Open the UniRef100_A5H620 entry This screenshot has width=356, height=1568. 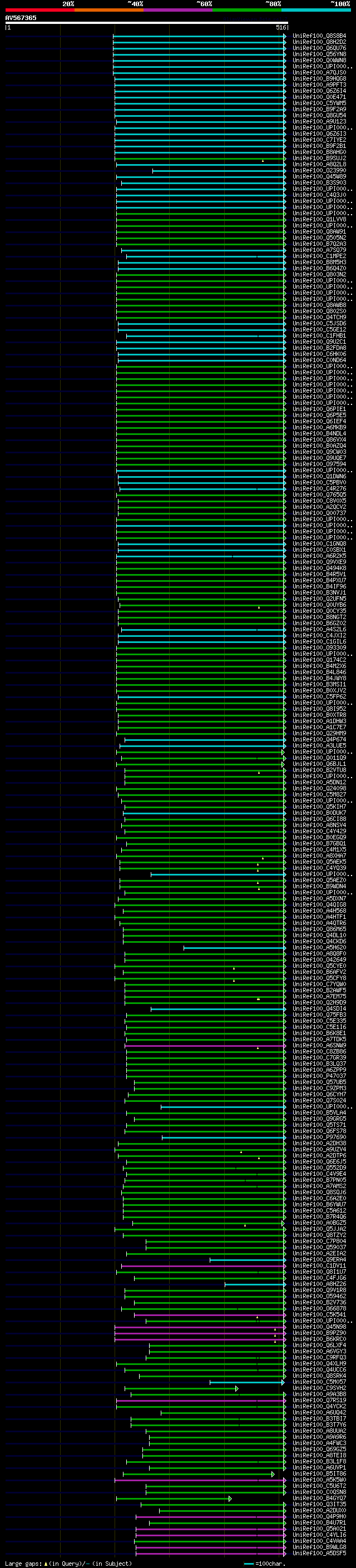pos(319,947)
